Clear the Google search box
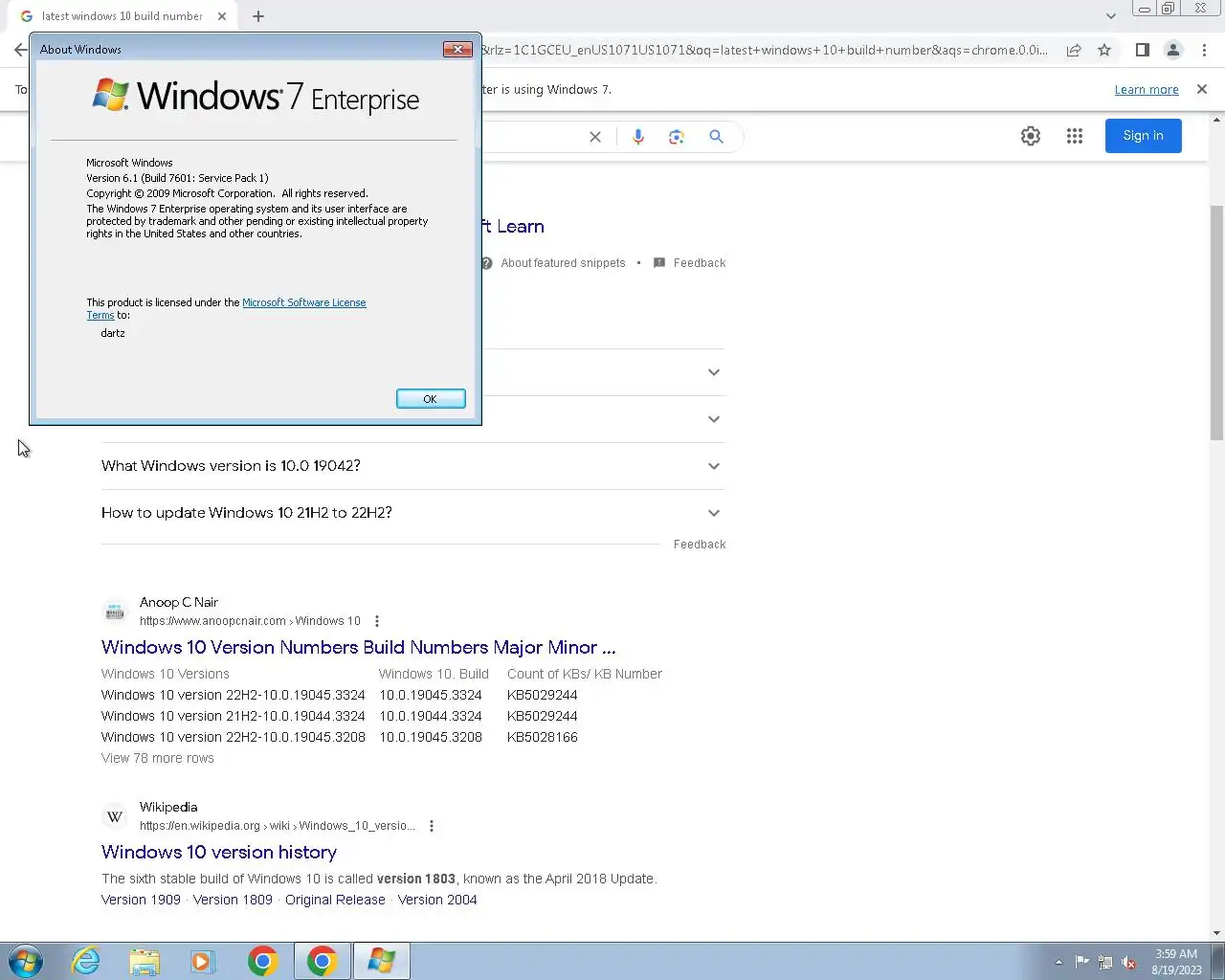The image size is (1225, 980). [x=595, y=137]
